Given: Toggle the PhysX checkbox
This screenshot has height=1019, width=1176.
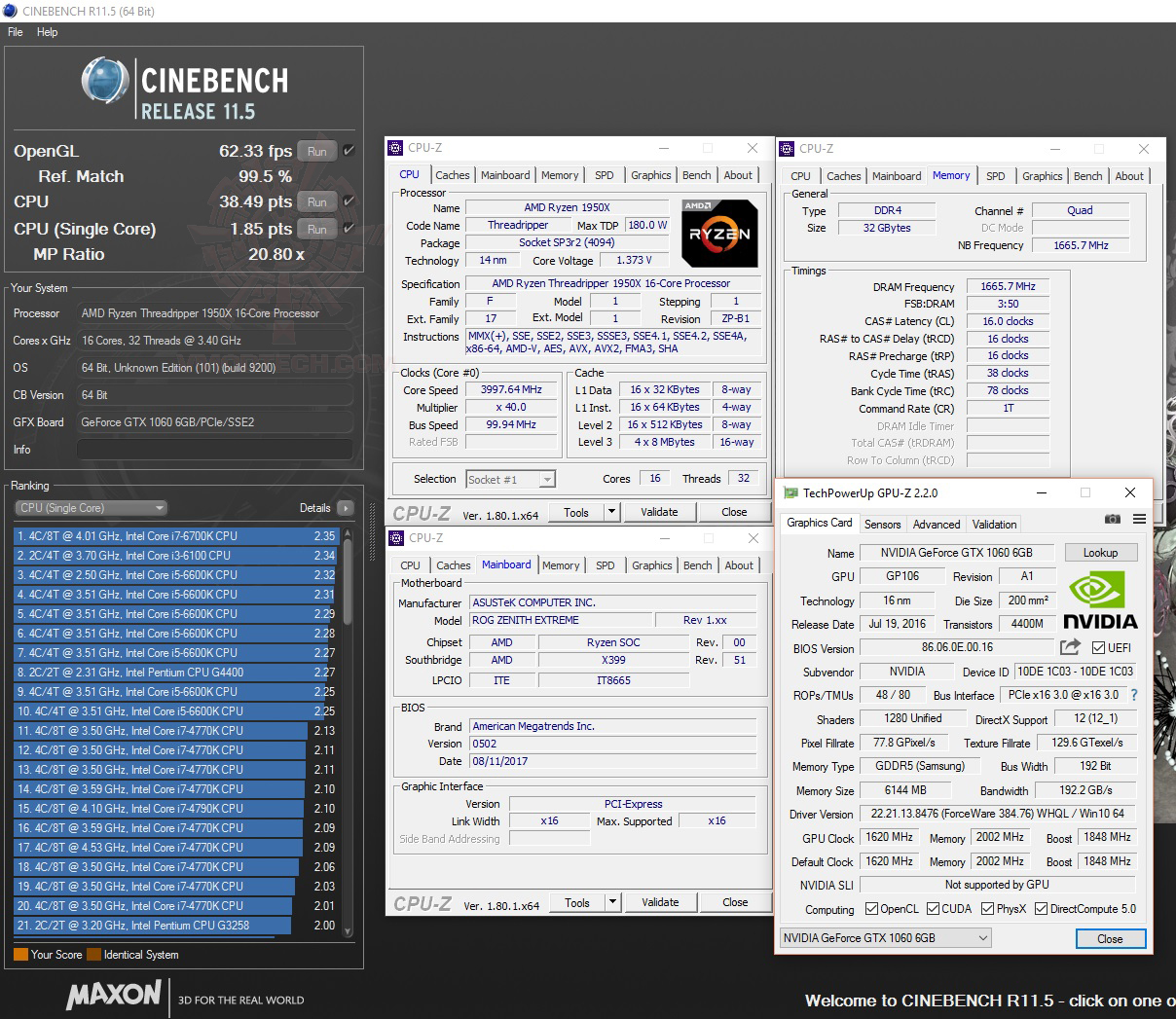Looking at the screenshot, I should pyautogui.click(x=987, y=909).
